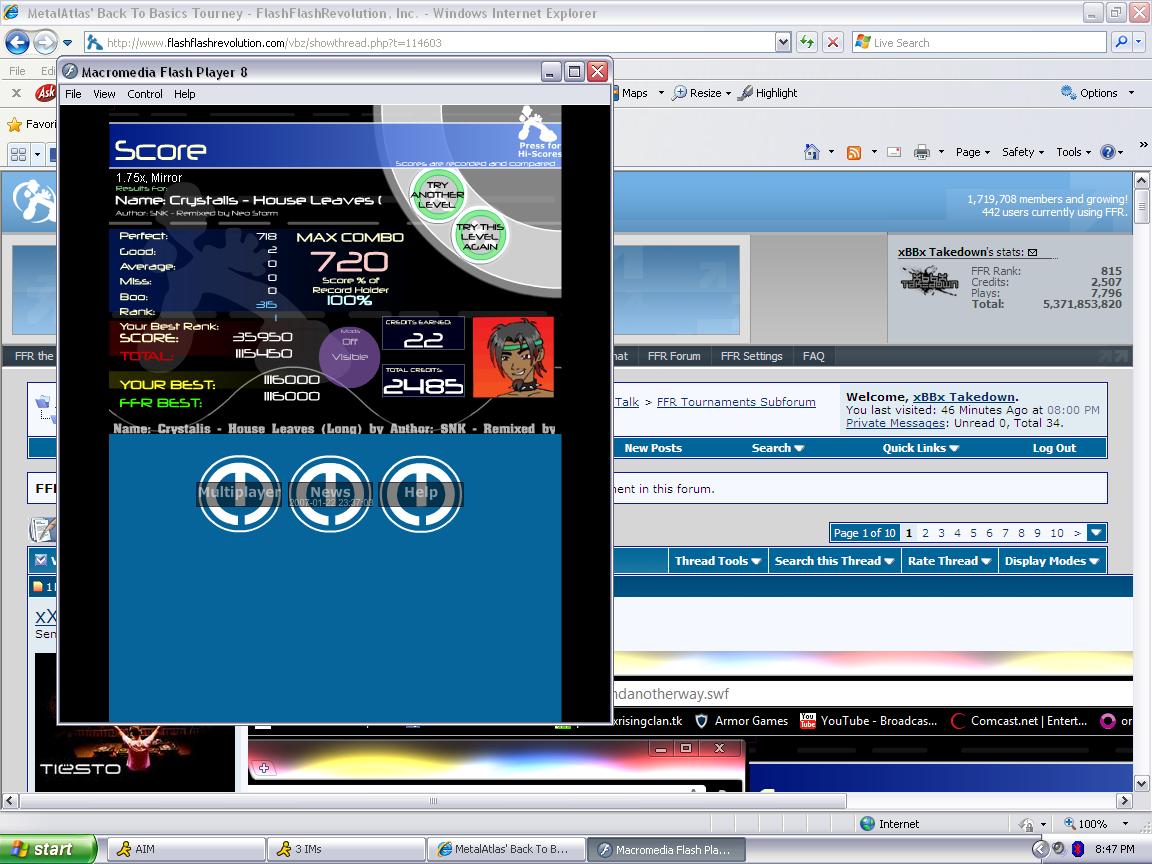Click Try This Level Again button
The height and width of the screenshot is (864, 1152).
click(480, 236)
